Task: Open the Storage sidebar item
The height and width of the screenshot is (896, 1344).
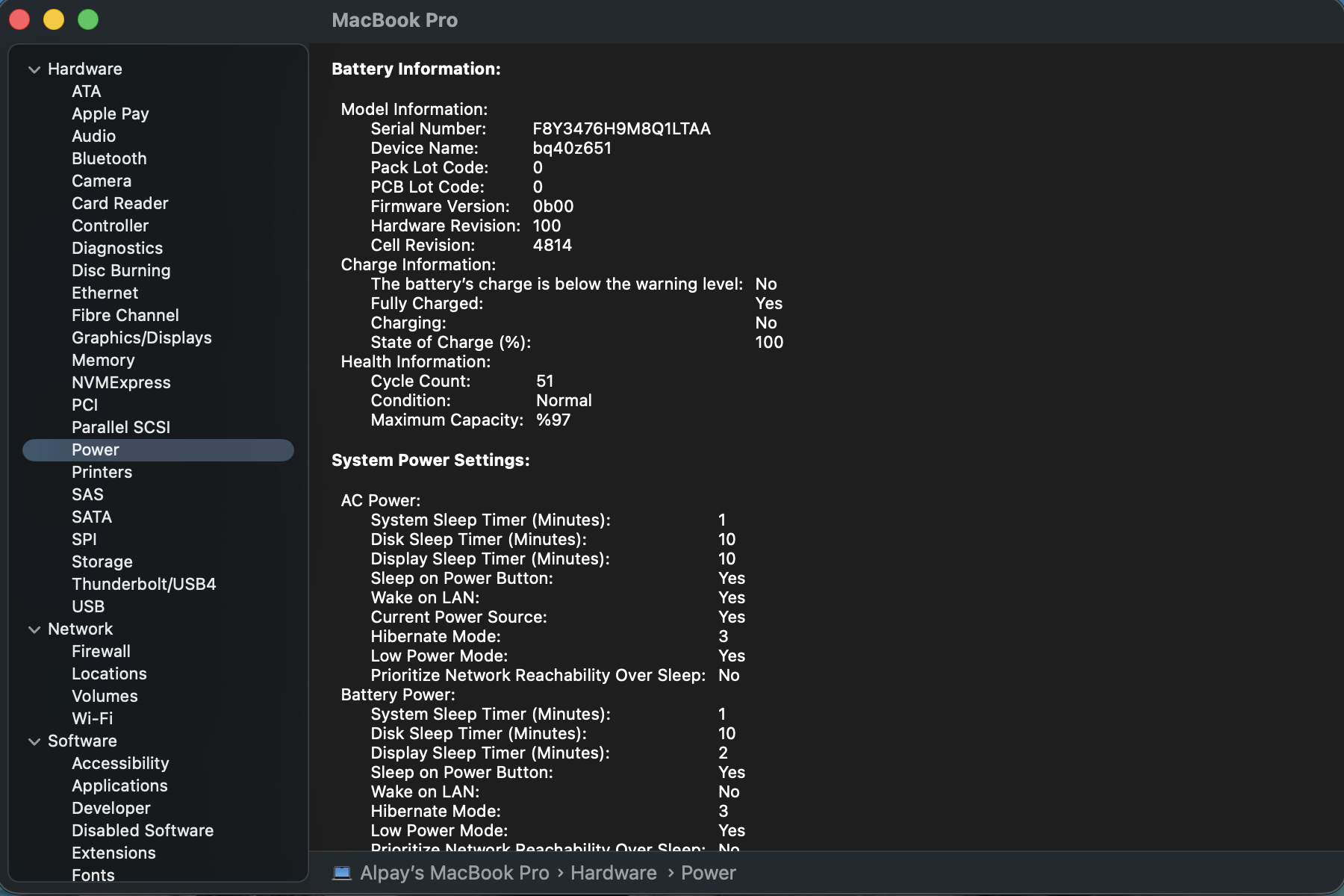Action: click(102, 561)
